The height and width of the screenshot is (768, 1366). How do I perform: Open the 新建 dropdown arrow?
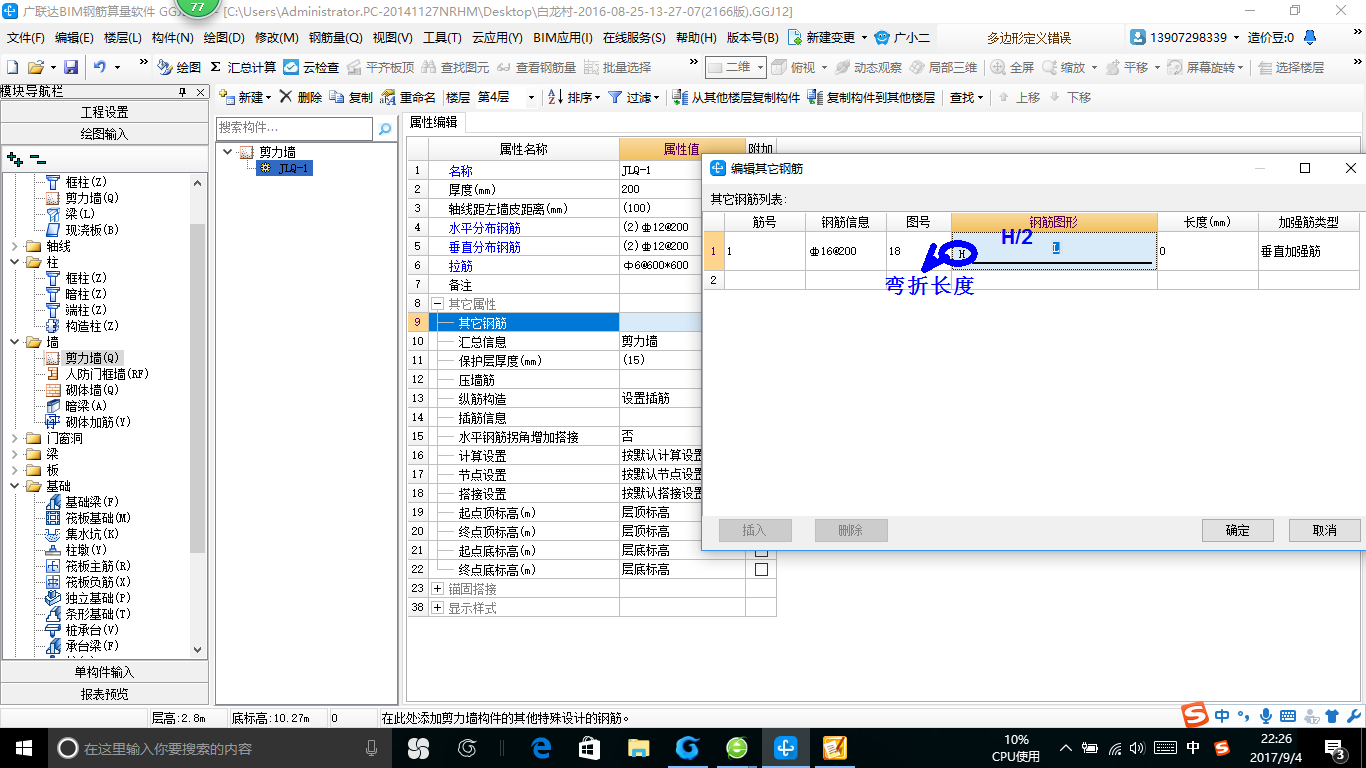point(268,98)
